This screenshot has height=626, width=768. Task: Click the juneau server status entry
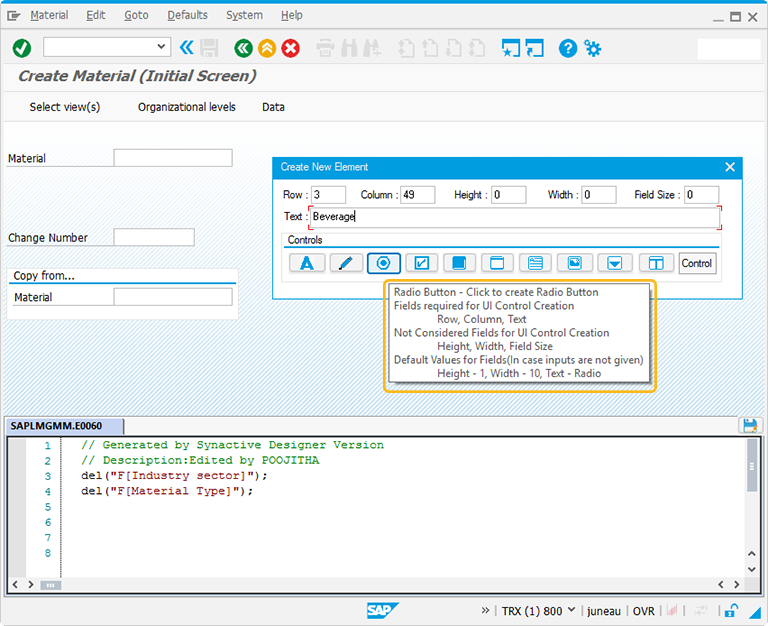point(603,611)
